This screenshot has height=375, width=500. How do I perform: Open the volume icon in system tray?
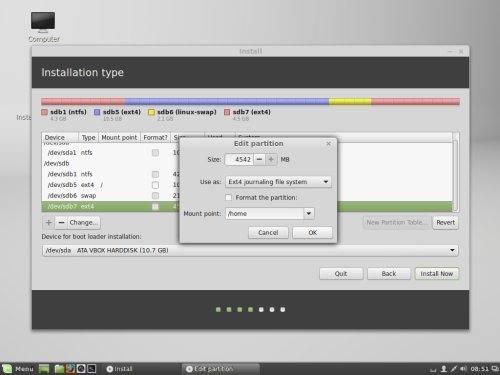tap(463, 369)
